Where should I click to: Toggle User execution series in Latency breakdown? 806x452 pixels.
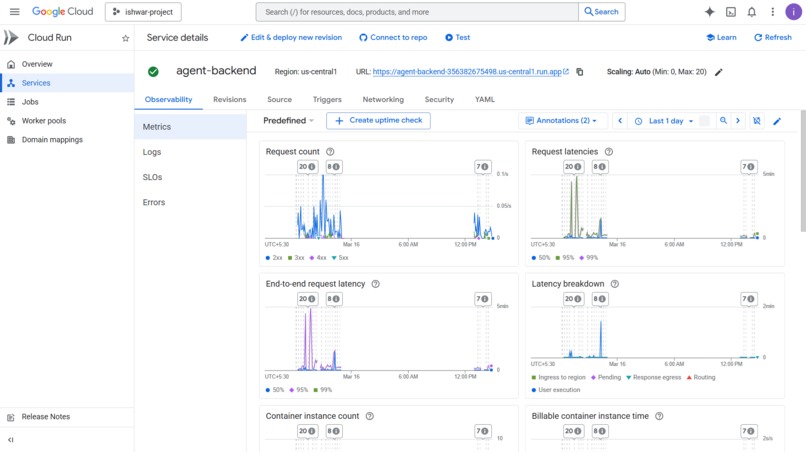point(556,390)
